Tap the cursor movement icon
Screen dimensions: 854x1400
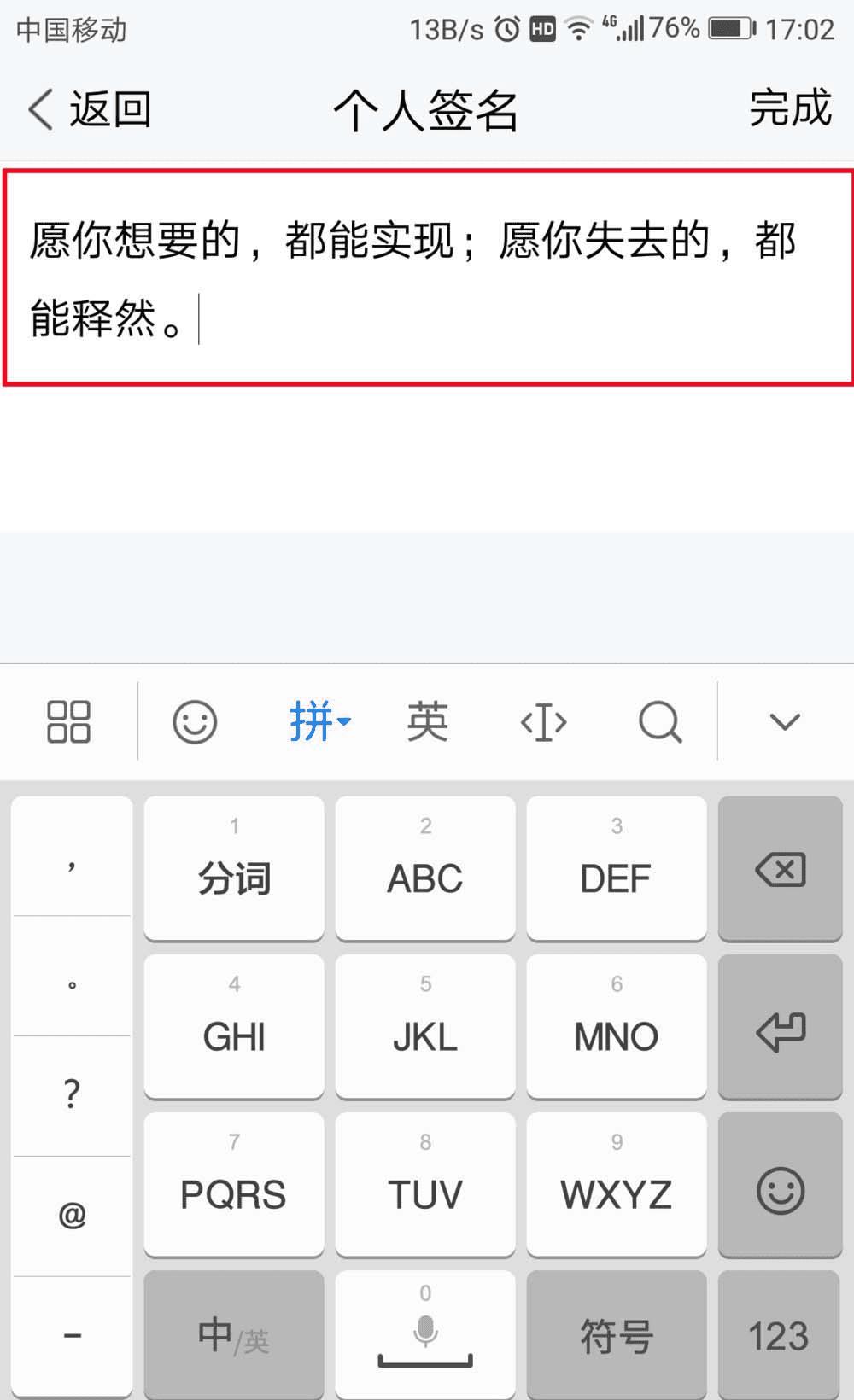(544, 723)
